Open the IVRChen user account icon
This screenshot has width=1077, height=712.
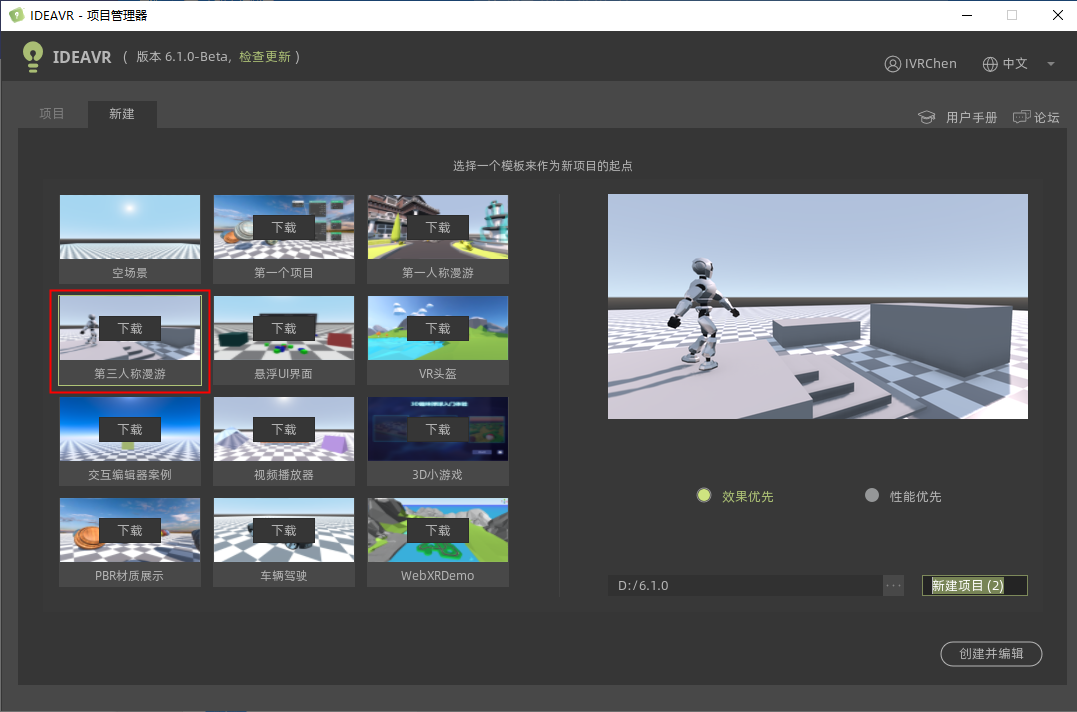(x=892, y=64)
